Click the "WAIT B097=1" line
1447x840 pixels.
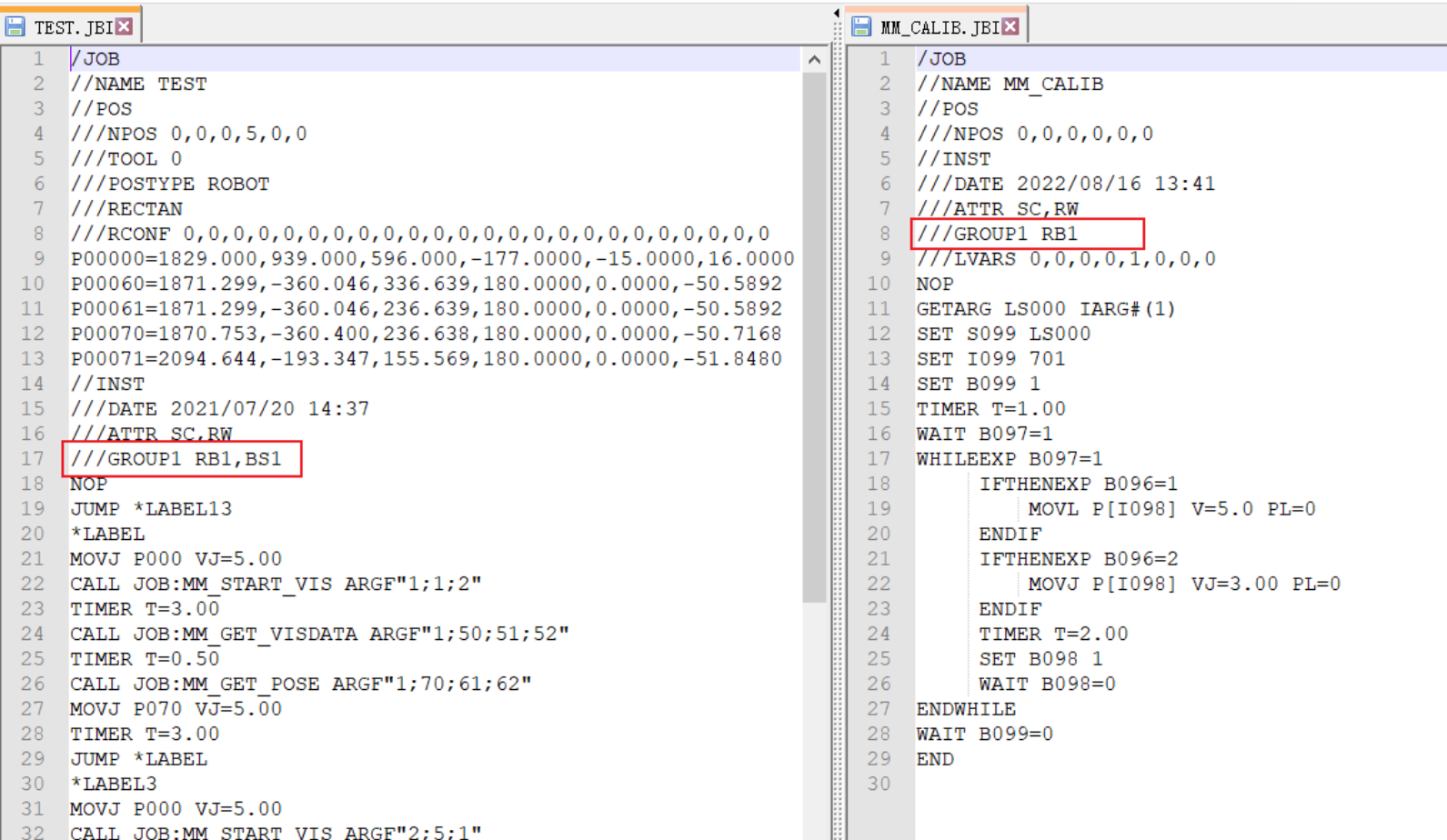985,435
